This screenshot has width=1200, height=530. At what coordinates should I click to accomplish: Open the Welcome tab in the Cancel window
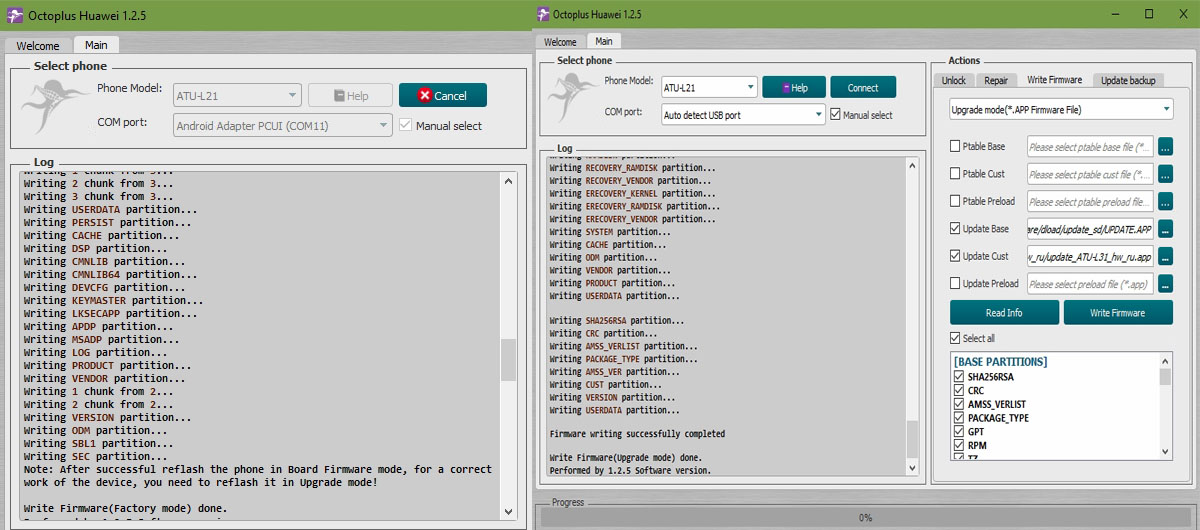38,46
